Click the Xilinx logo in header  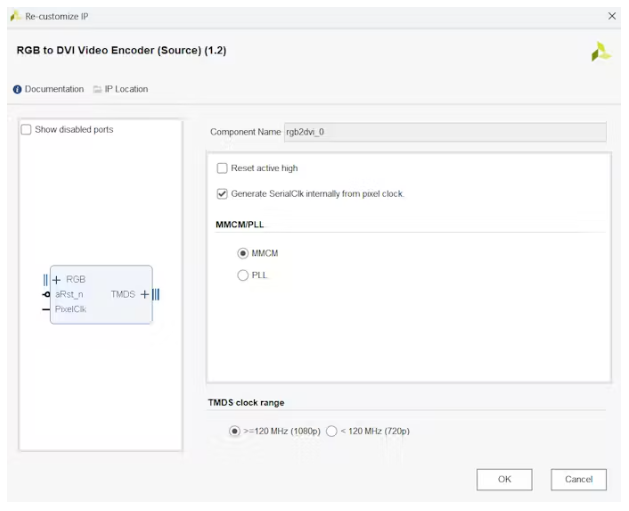point(600,52)
